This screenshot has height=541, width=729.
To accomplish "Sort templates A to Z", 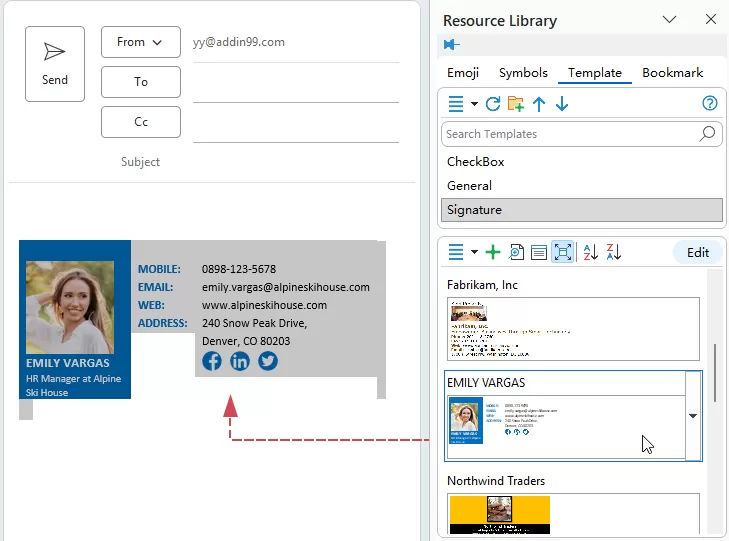I will [590, 253].
